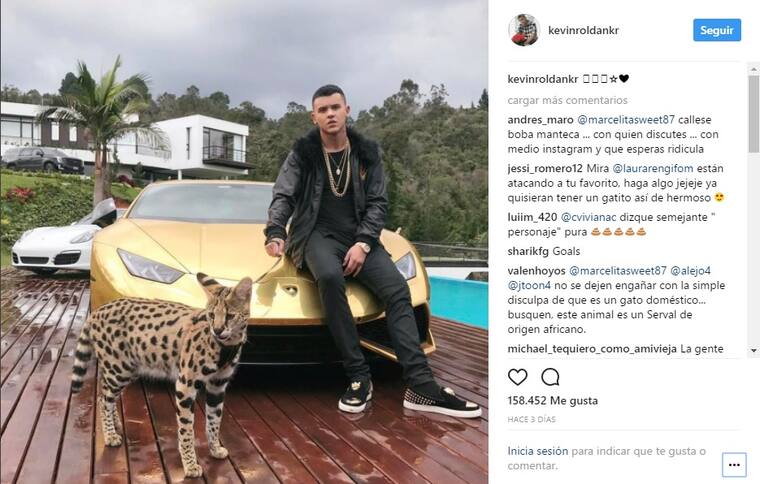Click the 158.452 Me gusta likes count

coord(553,401)
